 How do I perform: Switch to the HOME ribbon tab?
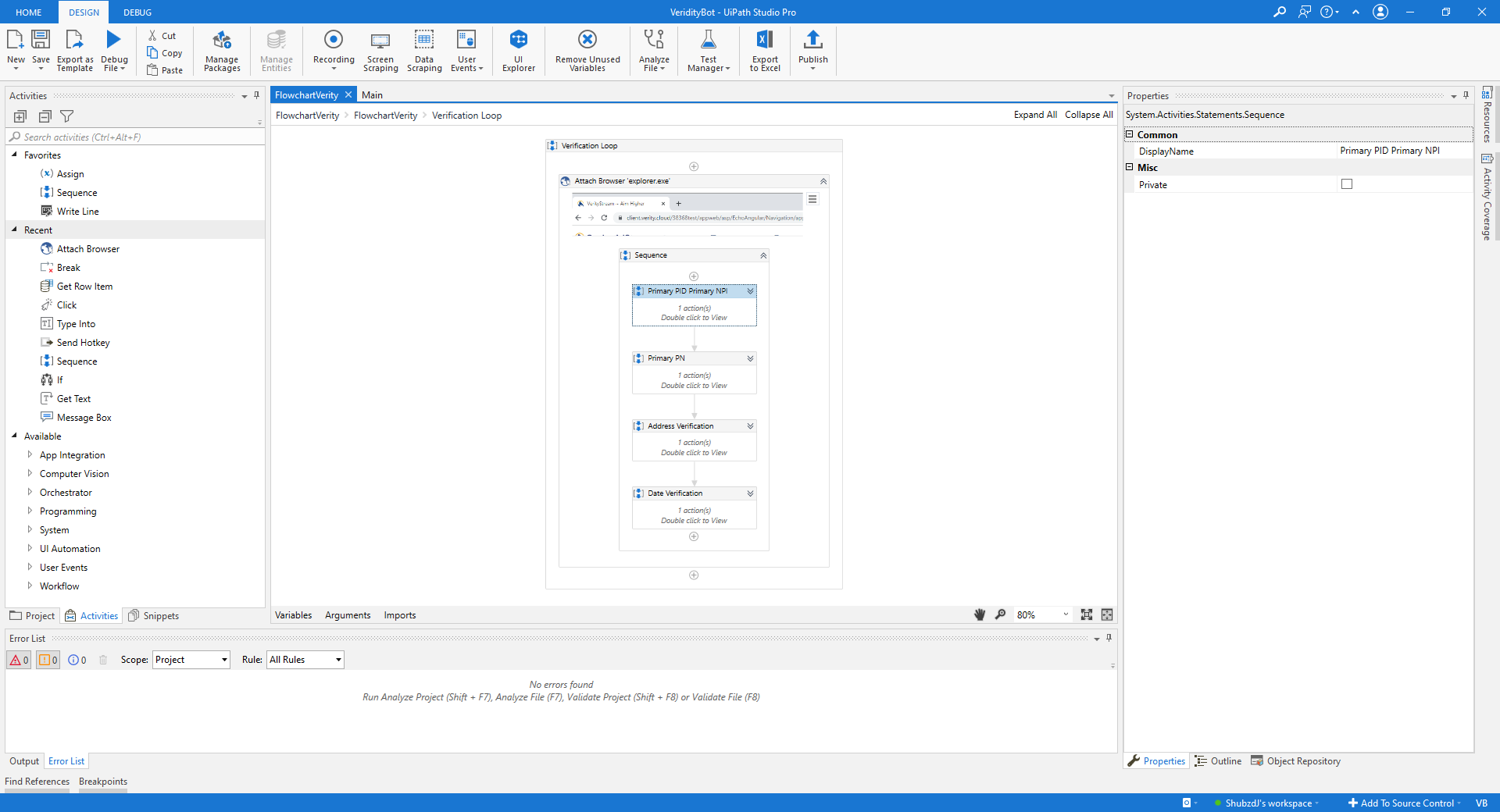coord(29,12)
